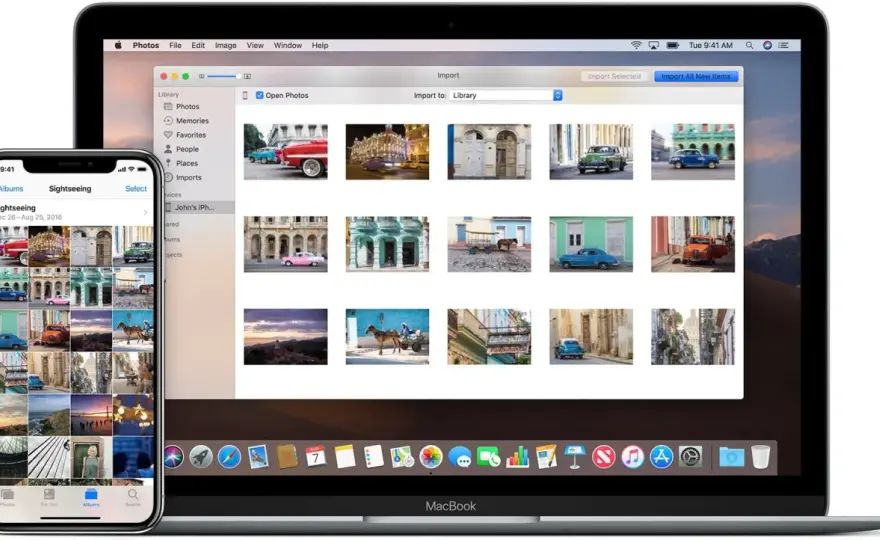This screenshot has height=540, width=880.
Task: Open Contacts brown book icon in Dock
Action: click(287, 457)
